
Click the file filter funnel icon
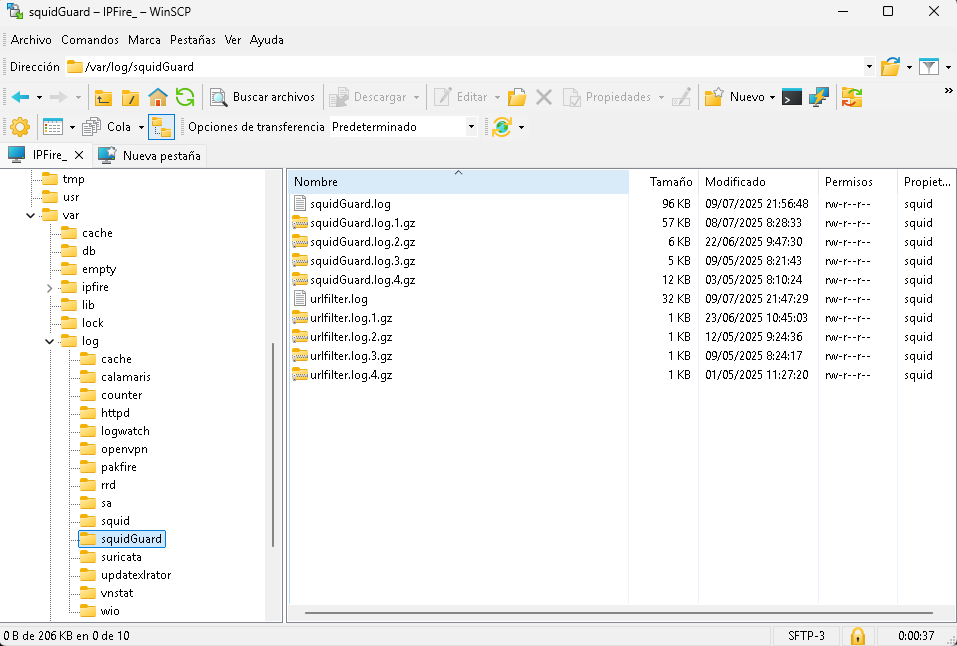click(x=928, y=67)
